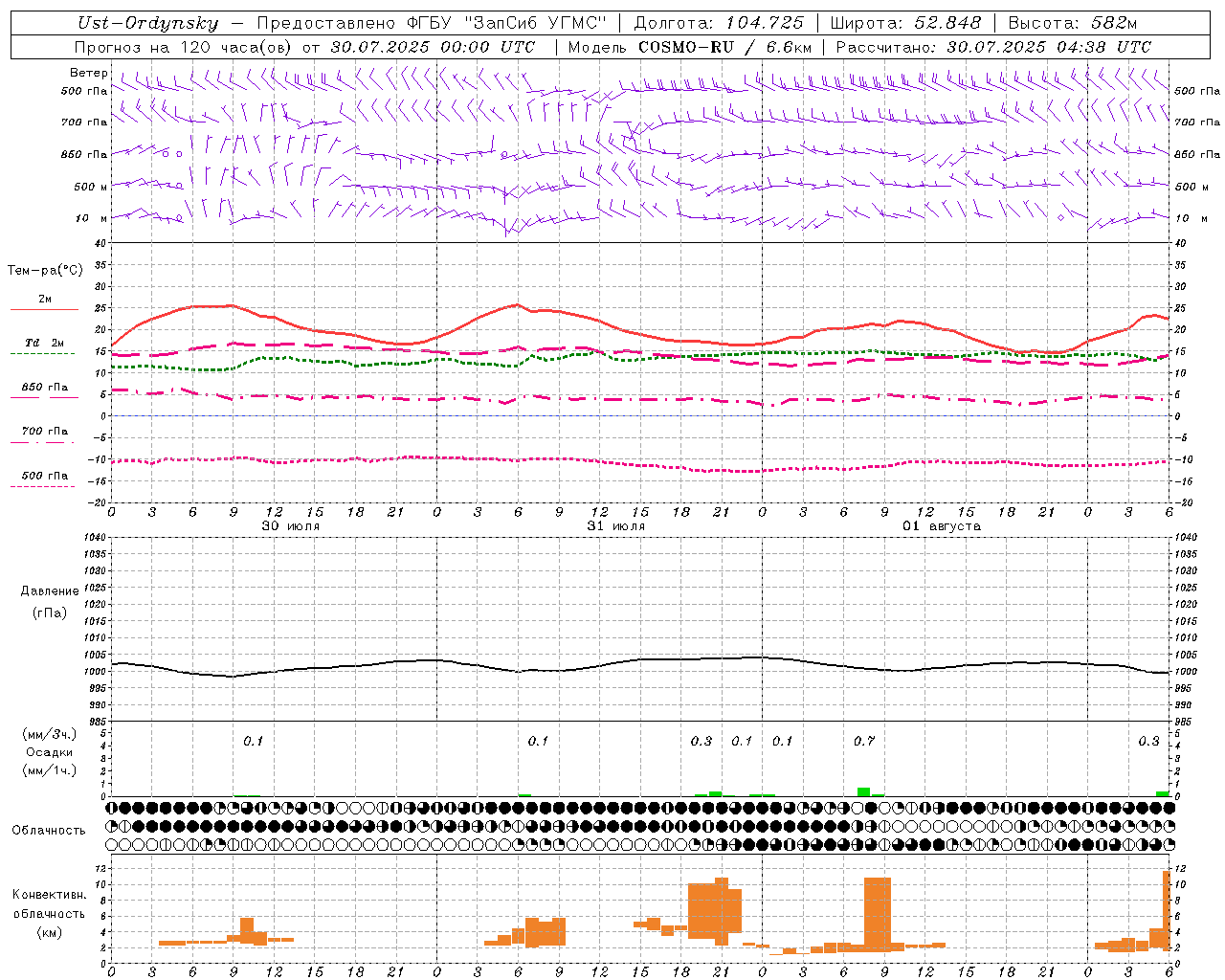Click the Ust-Ordynsky station title
1225x980 pixels.
click(x=148, y=24)
